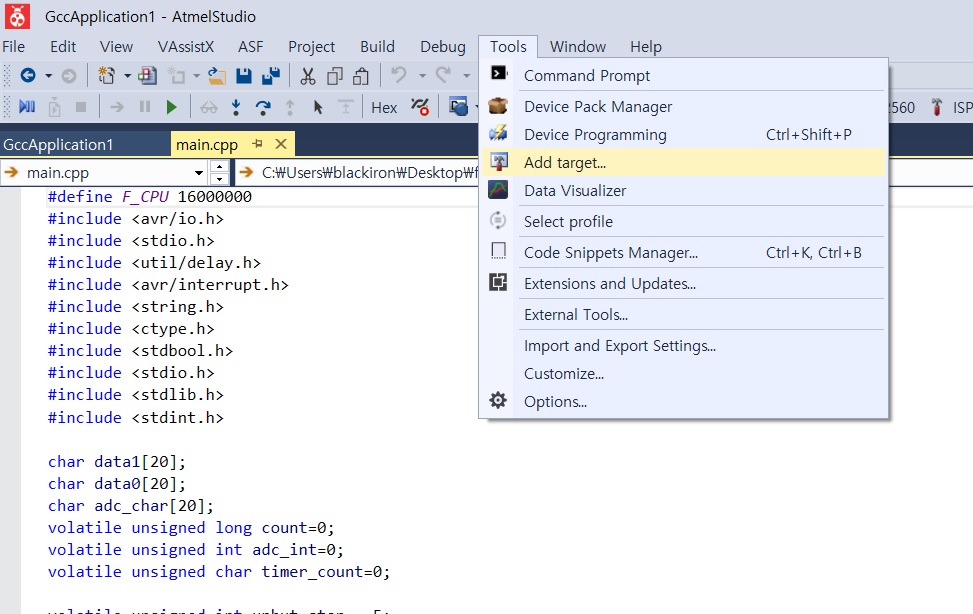The image size is (973, 614).
Task: Click the Paste clipboard icon
Action: (x=361, y=76)
